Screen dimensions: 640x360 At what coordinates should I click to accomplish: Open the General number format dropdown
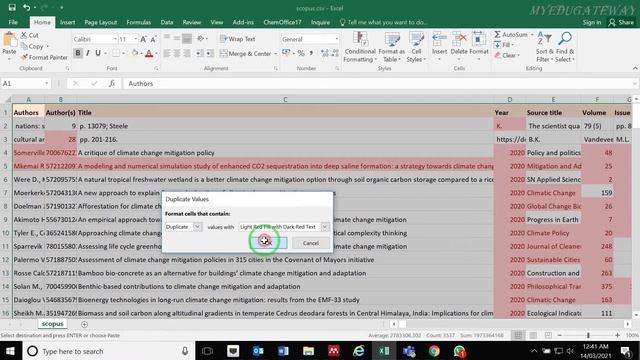tap(337, 39)
